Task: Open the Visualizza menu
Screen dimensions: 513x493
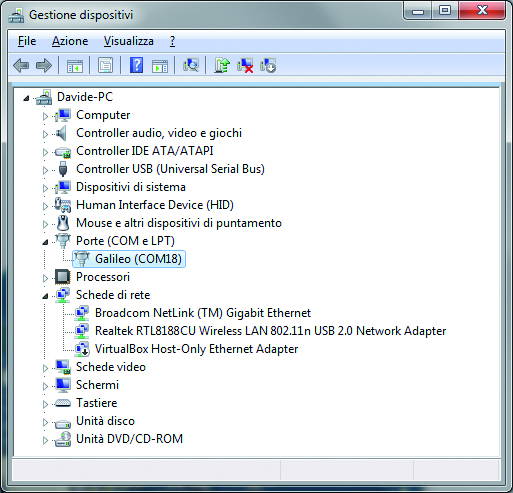Action: pyautogui.click(x=129, y=41)
